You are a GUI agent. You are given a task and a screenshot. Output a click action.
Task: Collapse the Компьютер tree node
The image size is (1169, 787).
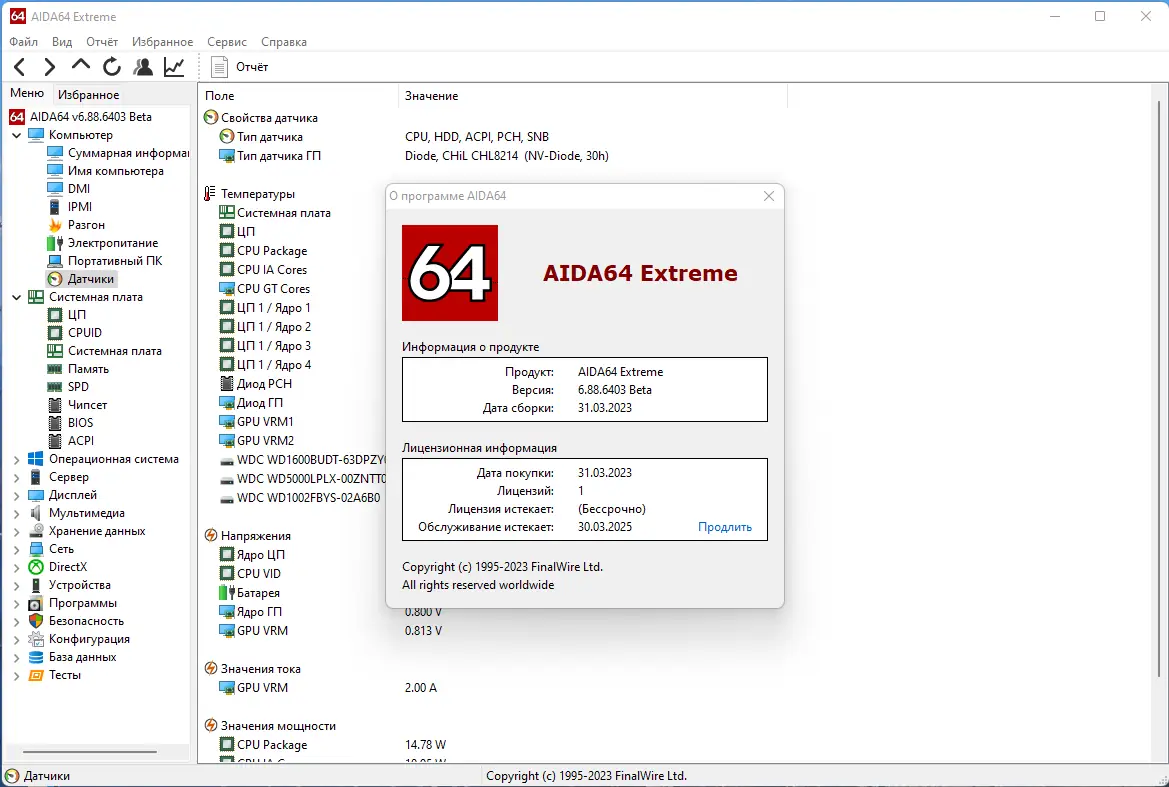click(x=16, y=136)
